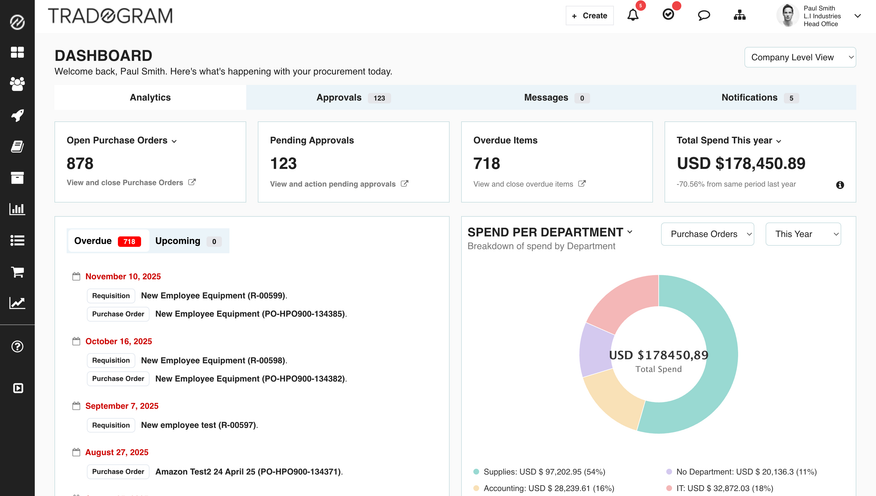This screenshot has width=876, height=496.
Task: Click the bar chart reports sidebar icon
Action: point(17,209)
